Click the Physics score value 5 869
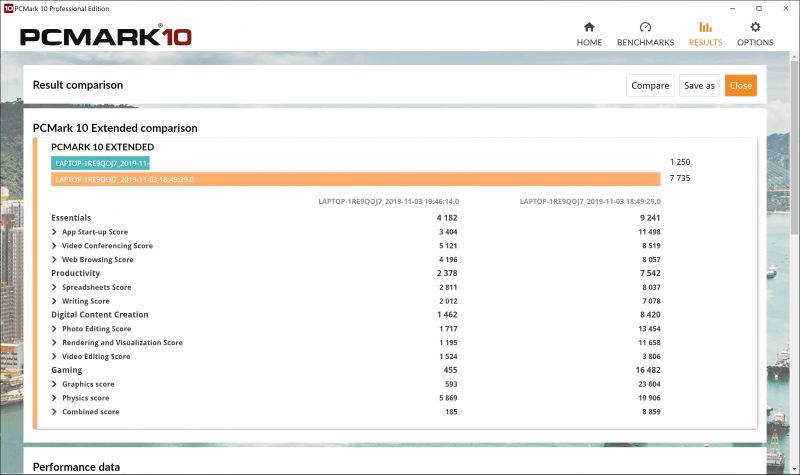Screen dimensions: 800x475 (x=448, y=397)
